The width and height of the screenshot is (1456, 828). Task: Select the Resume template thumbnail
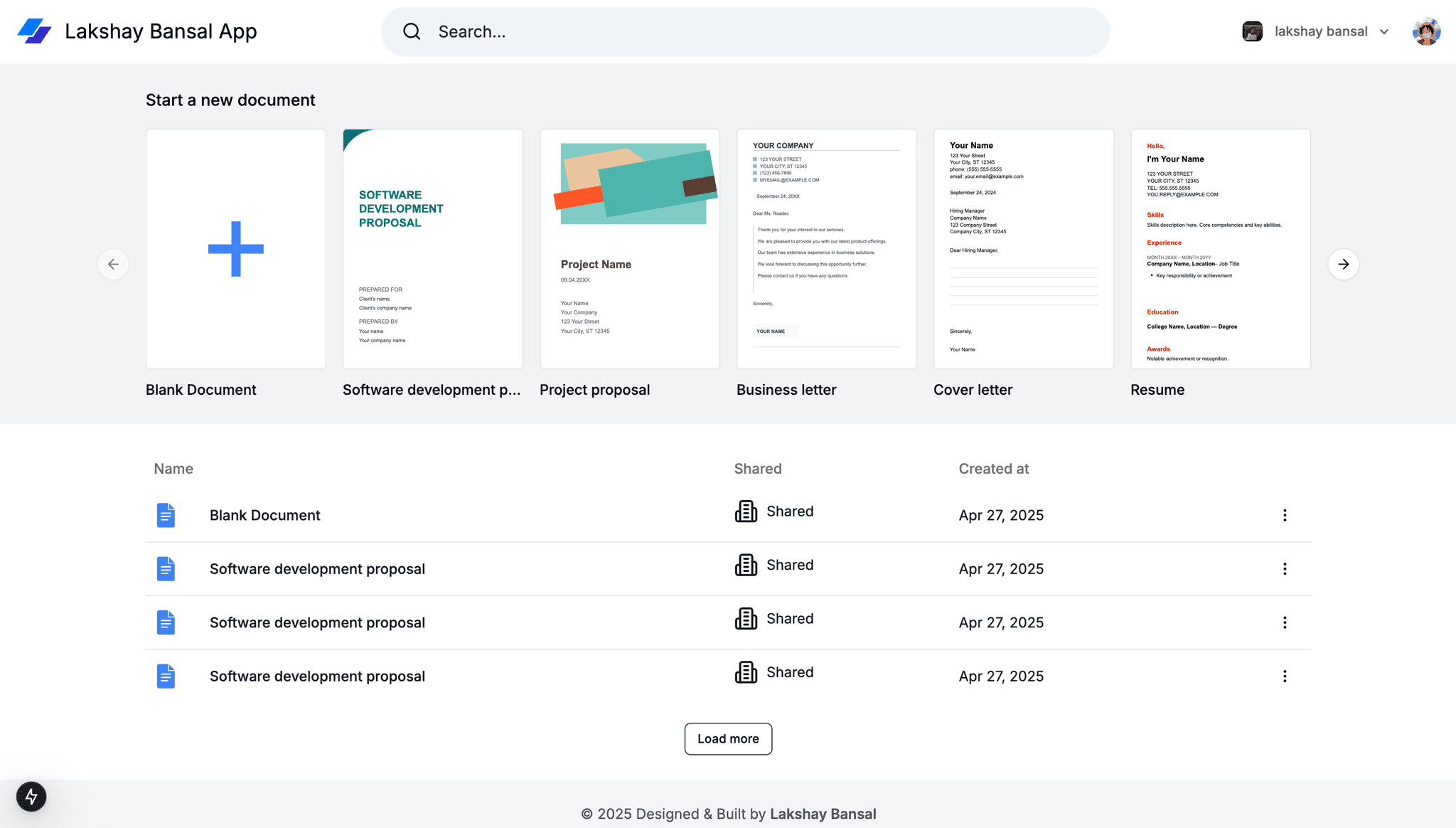[1220, 249]
